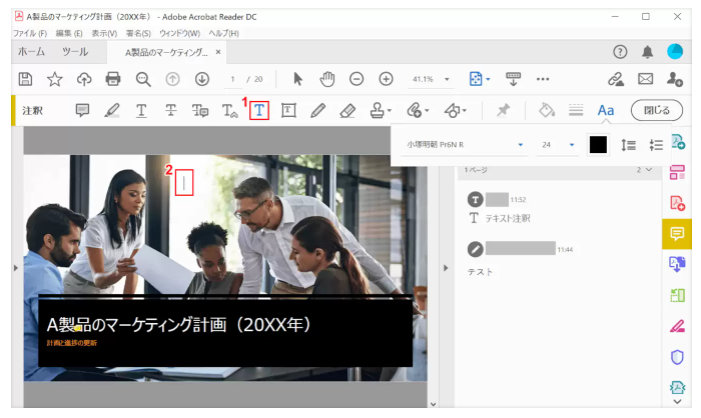Click the page number input field
The image size is (701, 418).
(x=232, y=79)
